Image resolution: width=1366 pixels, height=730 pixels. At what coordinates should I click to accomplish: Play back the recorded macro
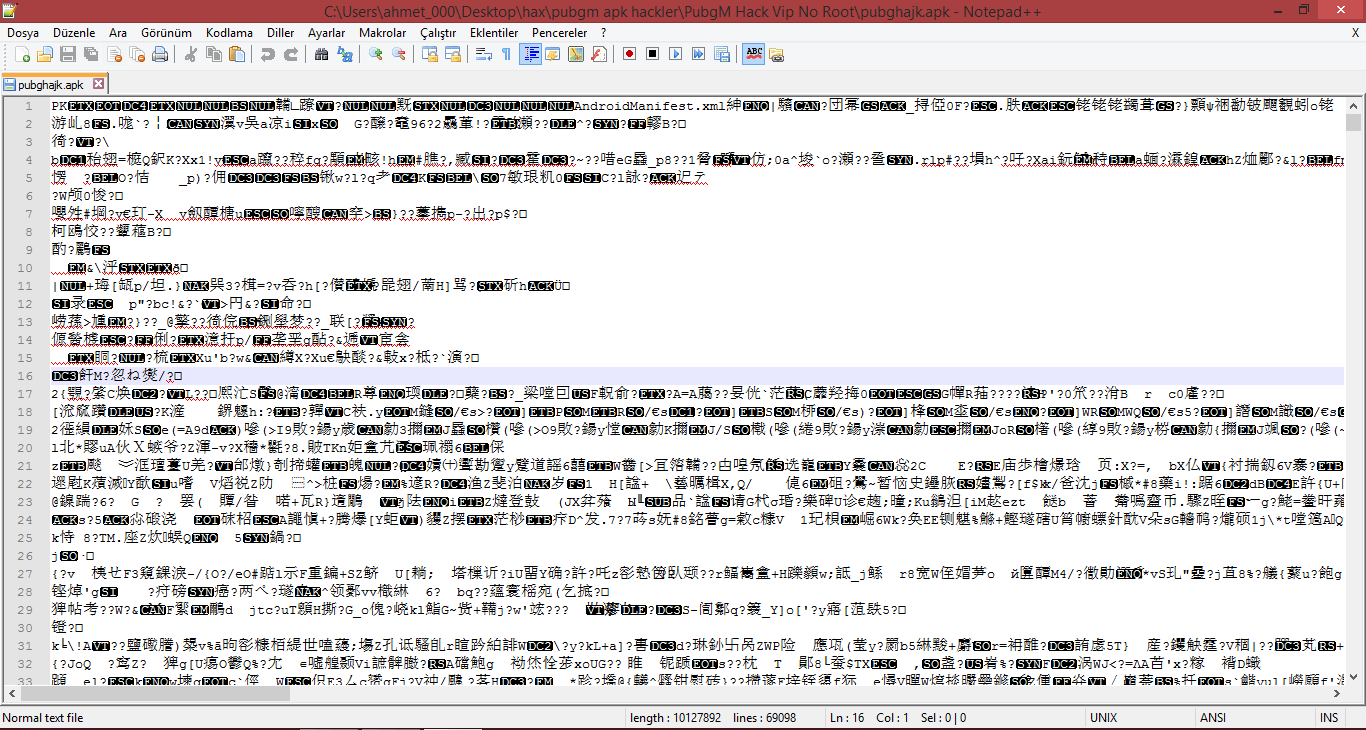click(674, 54)
